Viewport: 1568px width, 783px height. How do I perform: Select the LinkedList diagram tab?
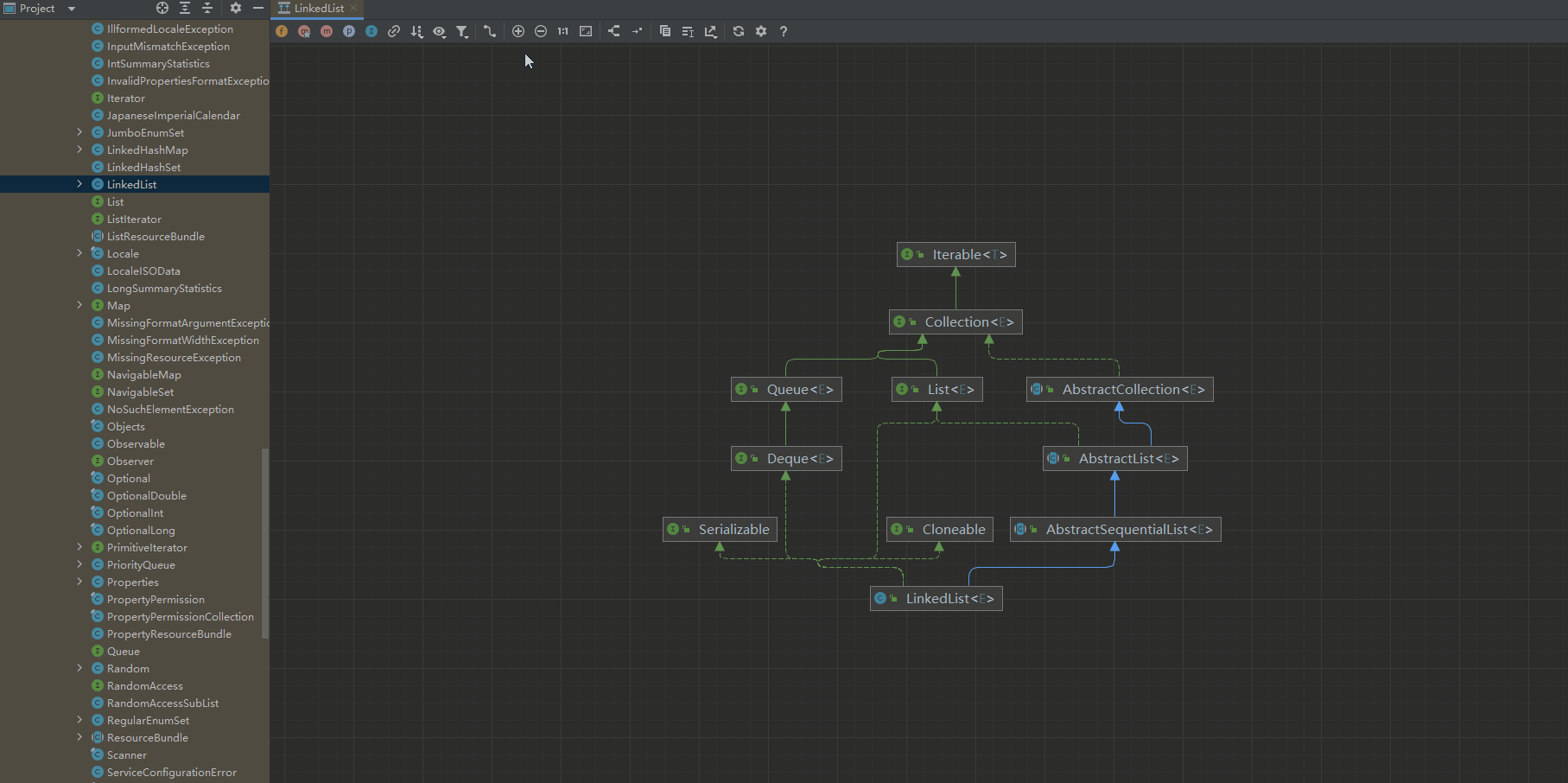coord(317,9)
